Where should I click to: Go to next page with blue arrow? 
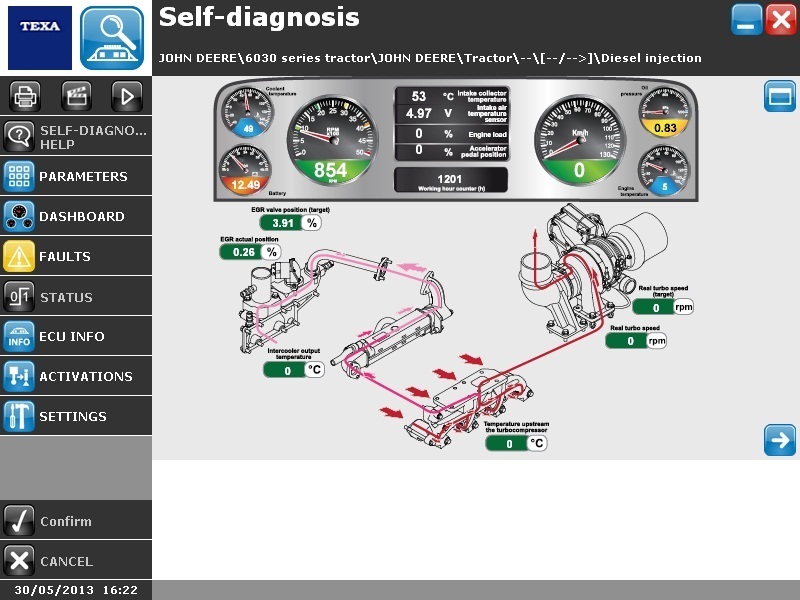(779, 440)
